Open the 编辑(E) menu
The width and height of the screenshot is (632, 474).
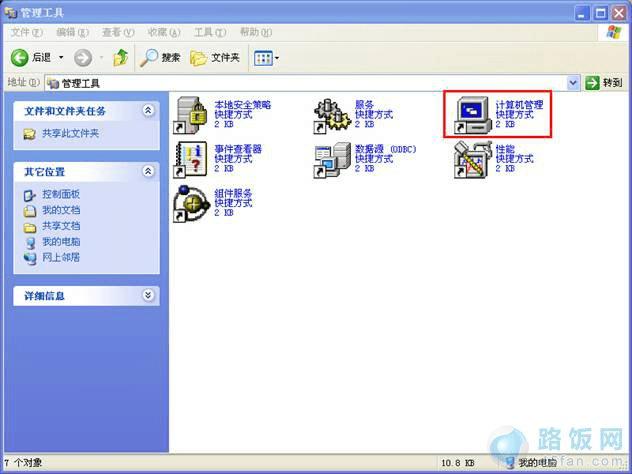click(72, 32)
